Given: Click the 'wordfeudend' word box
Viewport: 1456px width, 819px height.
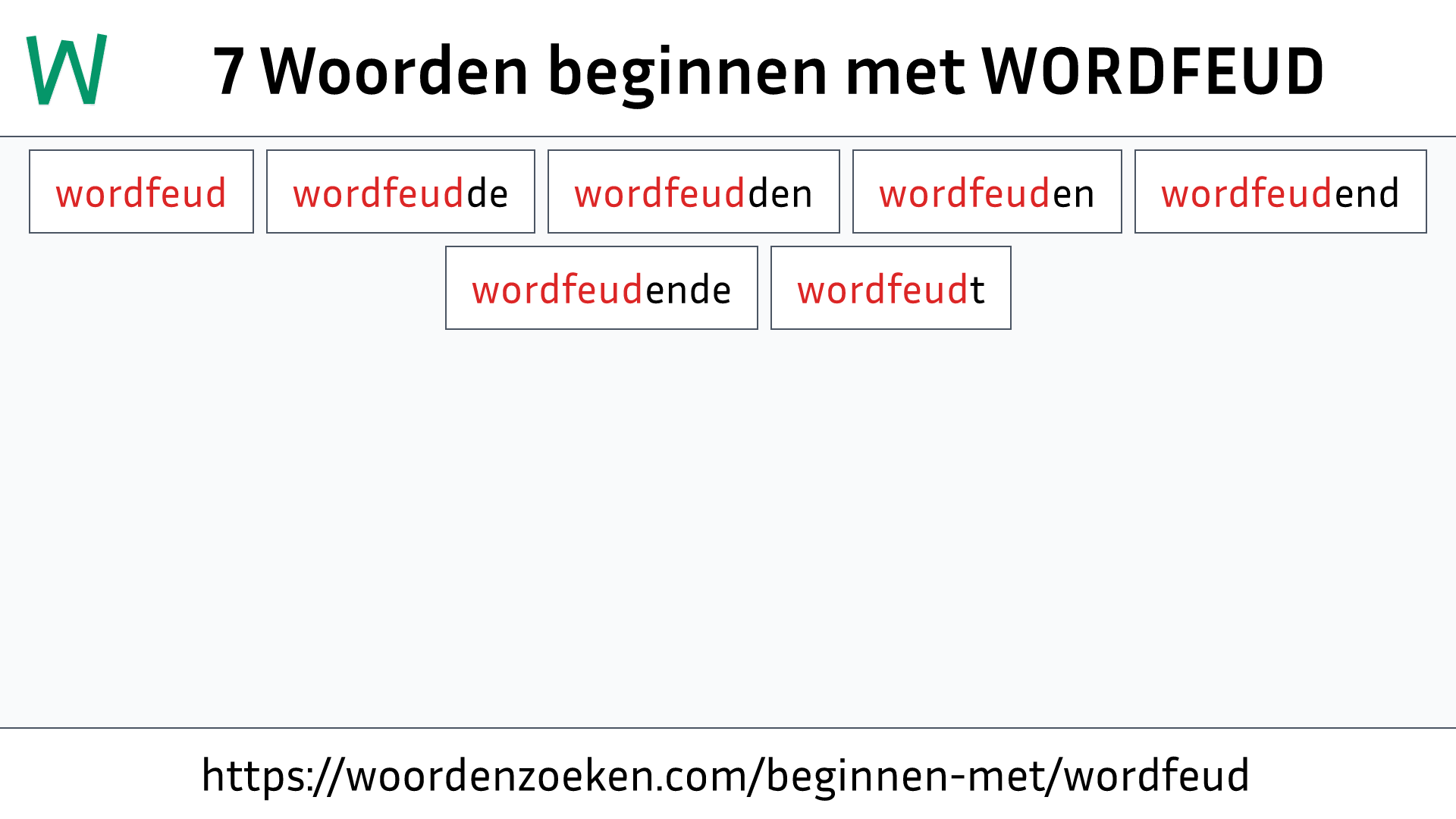Looking at the screenshot, I should 1280,192.
